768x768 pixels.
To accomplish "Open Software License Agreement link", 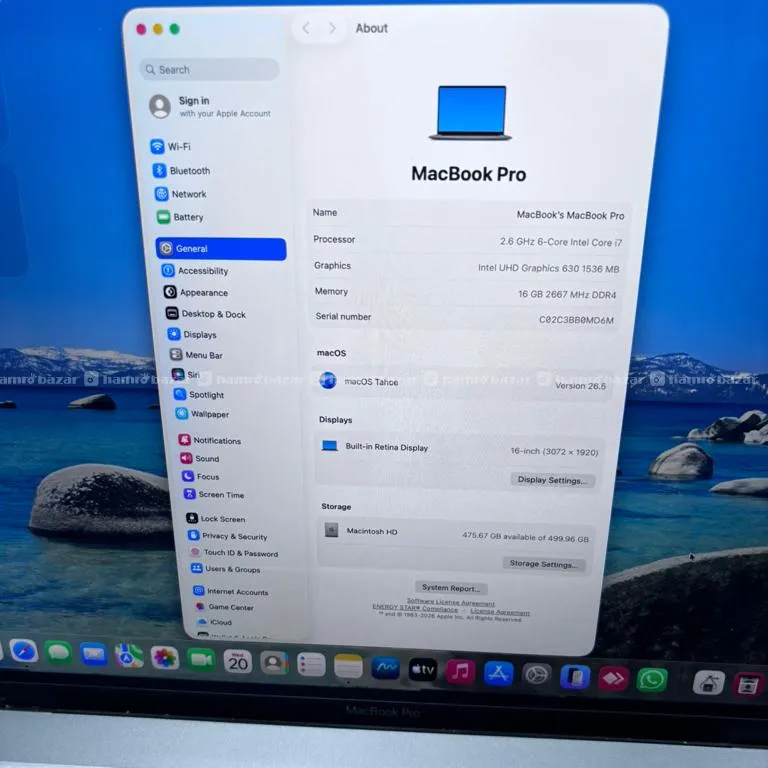I will point(451,602).
